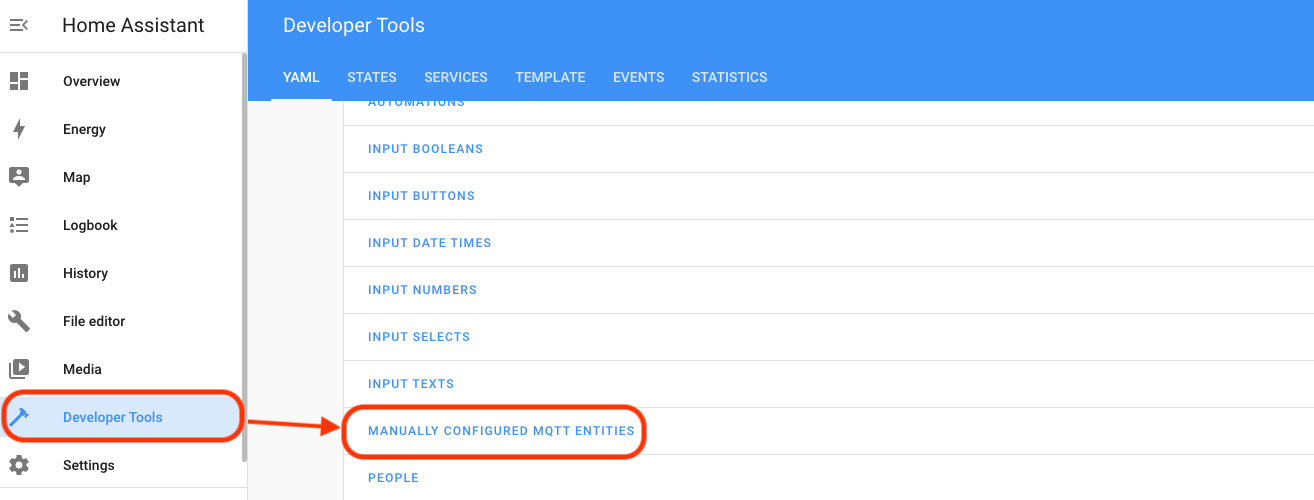Click the sidebar vertical scrollbar

click(244, 250)
